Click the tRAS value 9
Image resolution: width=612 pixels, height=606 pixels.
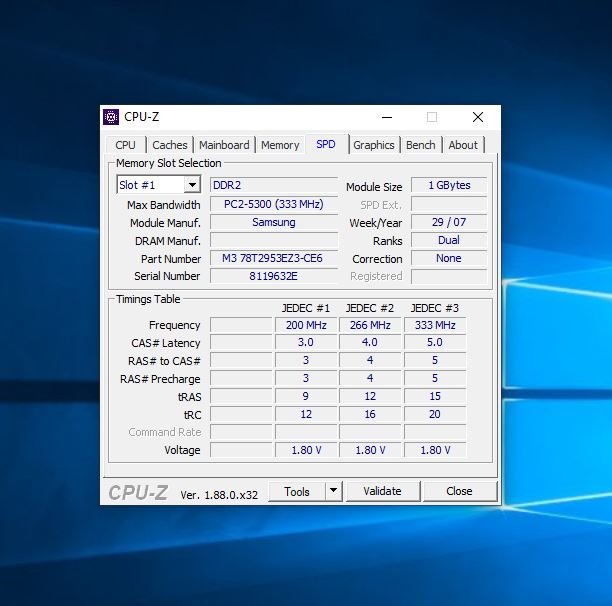pos(306,396)
